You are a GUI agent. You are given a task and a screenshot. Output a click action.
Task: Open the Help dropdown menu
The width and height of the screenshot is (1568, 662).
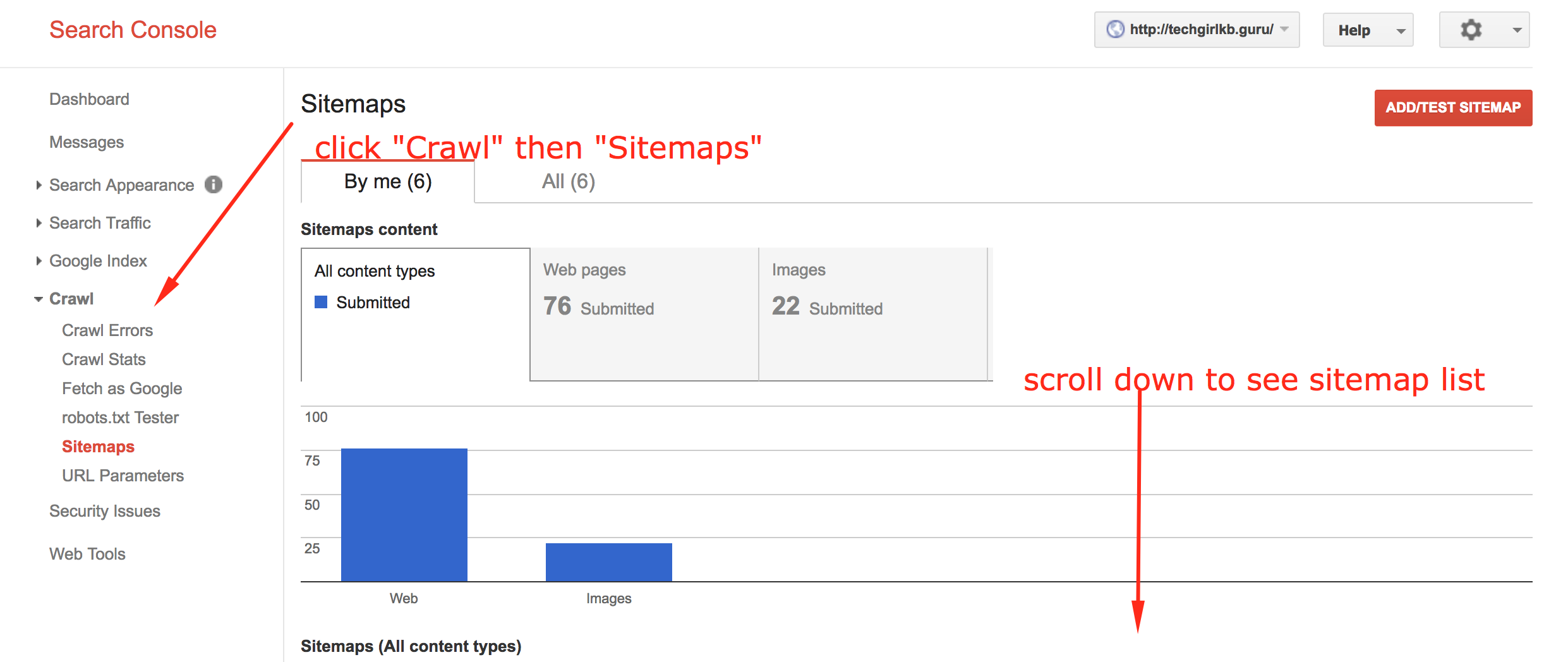1368,30
